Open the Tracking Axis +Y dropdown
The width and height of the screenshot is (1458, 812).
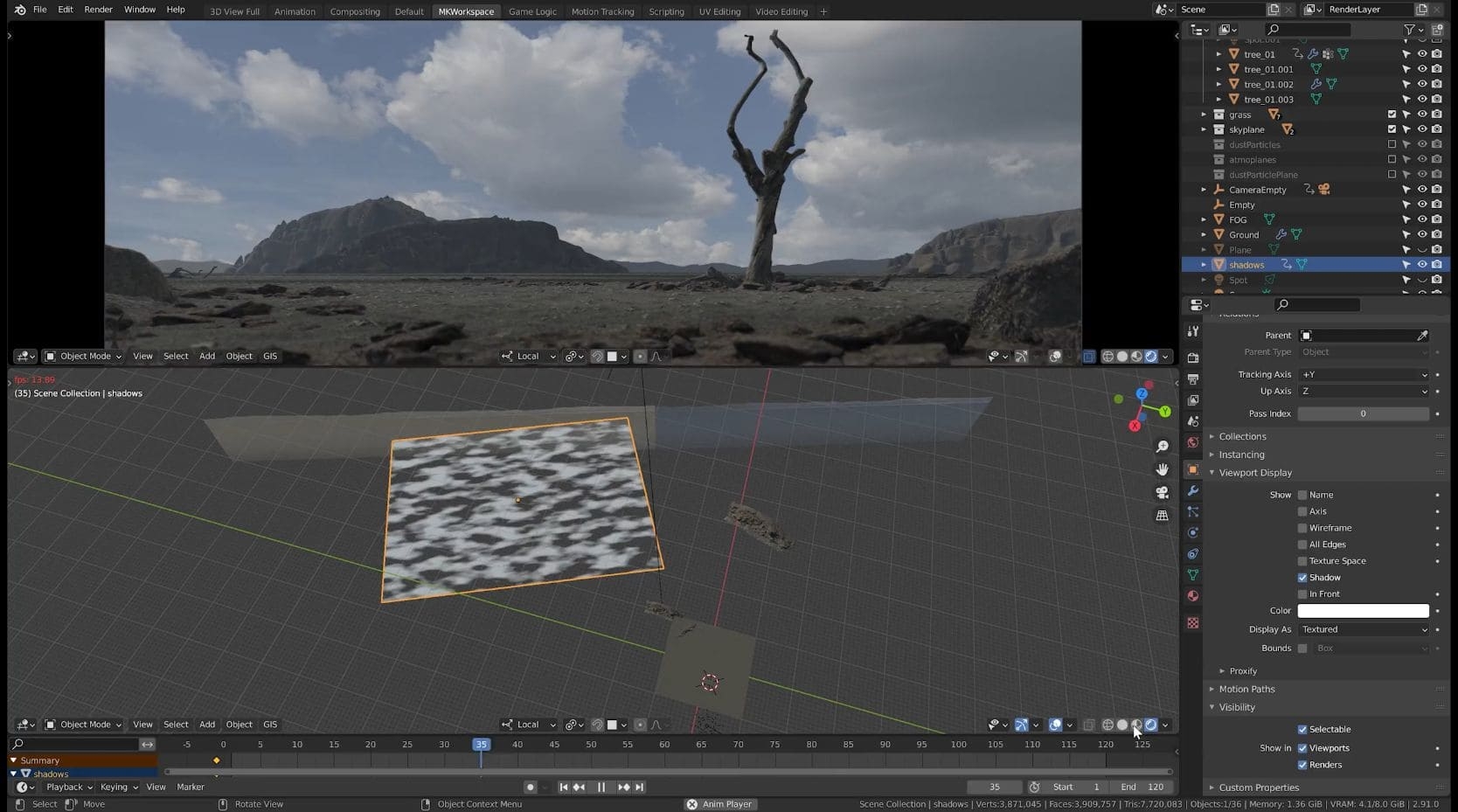[x=1364, y=374]
